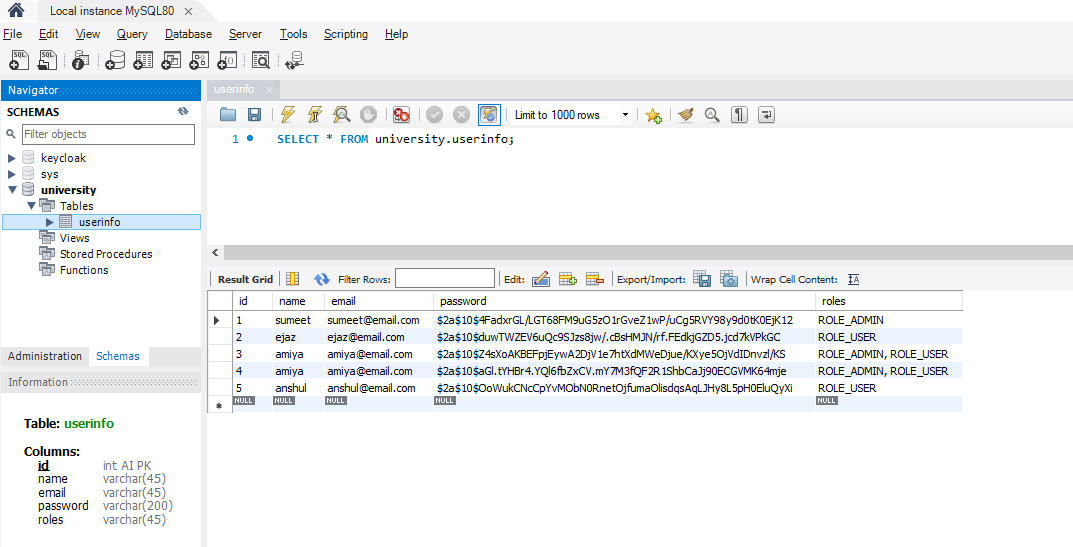1073x547 pixels.
Task: Select the sumeet@email.com cell
Action: point(378,320)
